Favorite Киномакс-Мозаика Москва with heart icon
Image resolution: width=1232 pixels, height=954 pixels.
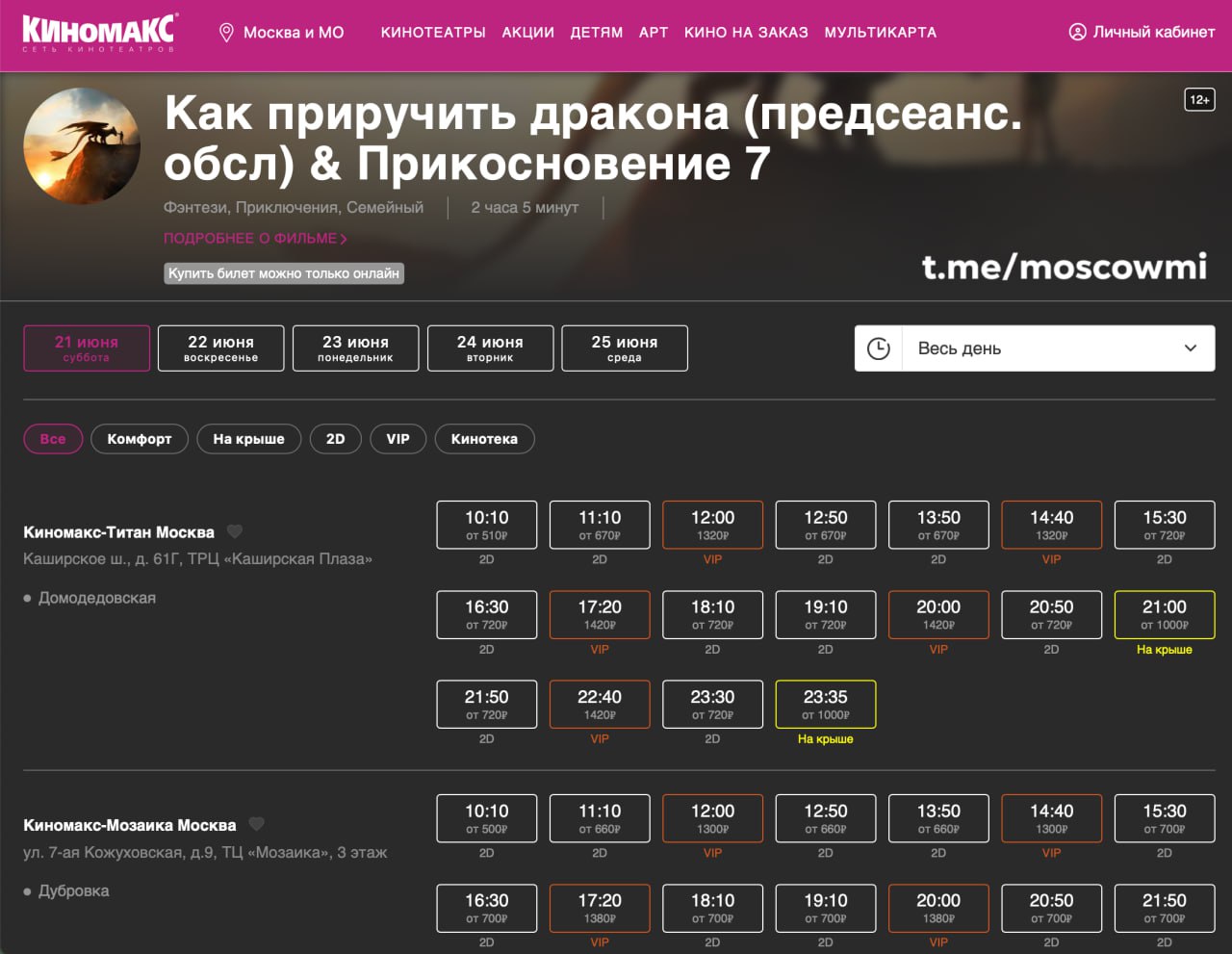coord(256,825)
